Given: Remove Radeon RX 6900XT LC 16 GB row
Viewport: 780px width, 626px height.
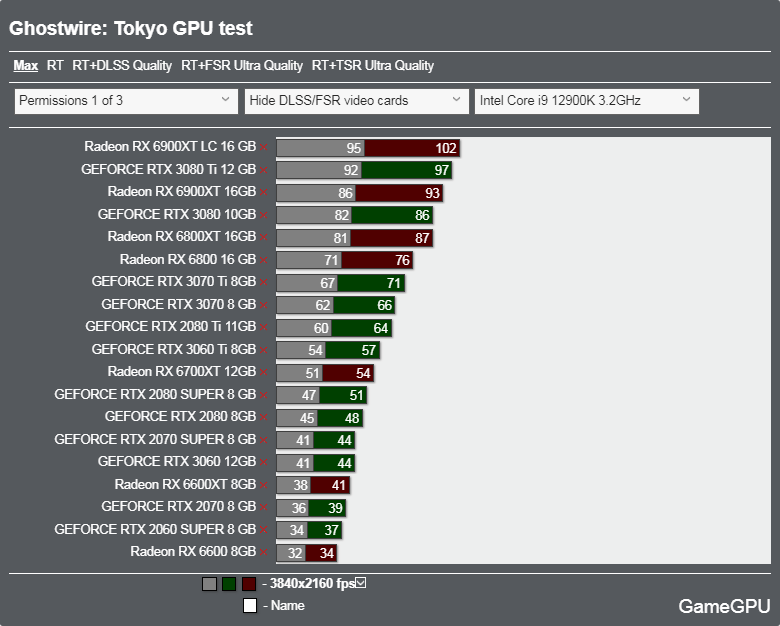Looking at the screenshot, I should point(264,147).
